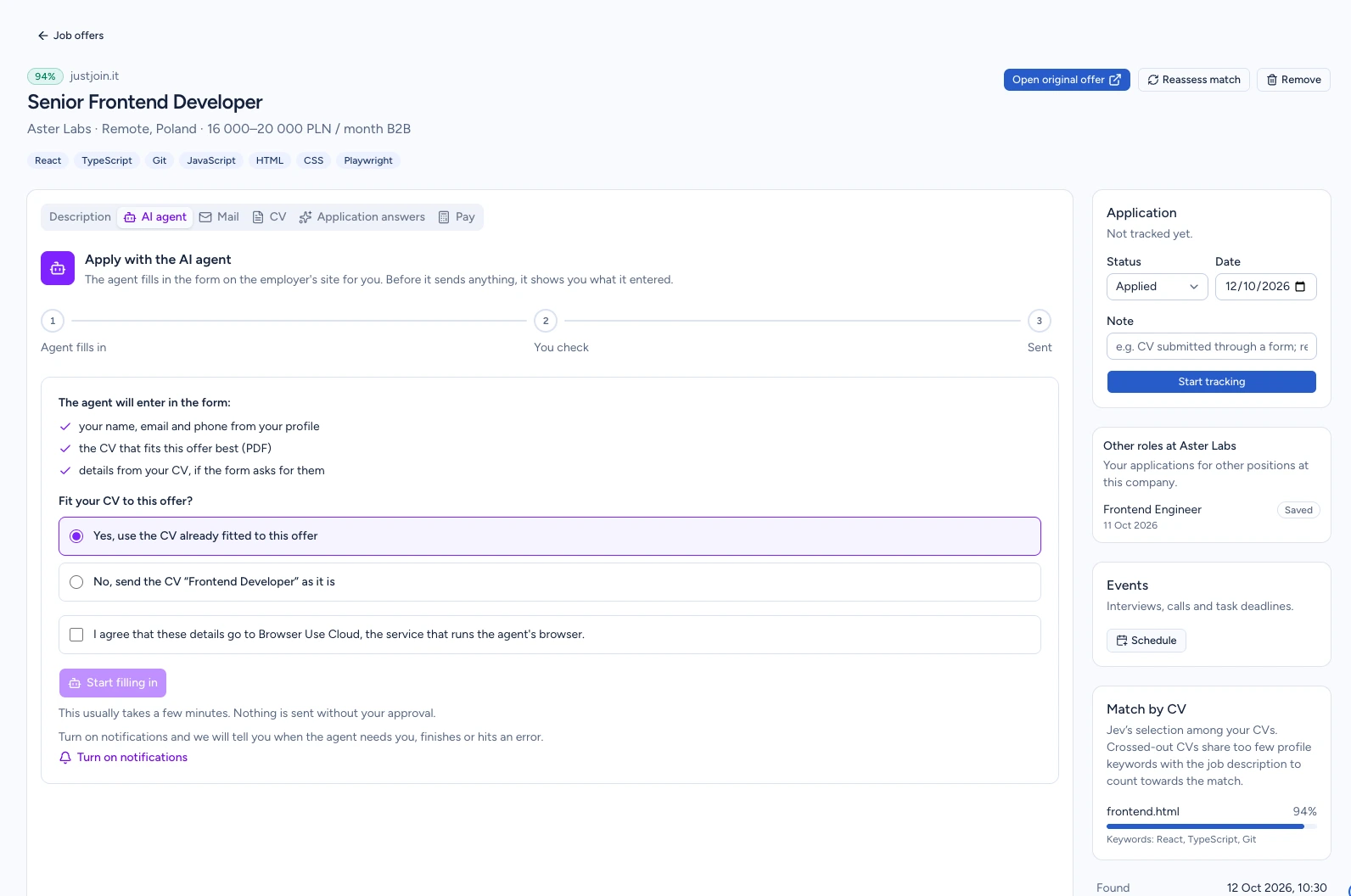Click the robot icon in Start filling in
This screenshot has height=896, width=1351.
coord(75,683)
